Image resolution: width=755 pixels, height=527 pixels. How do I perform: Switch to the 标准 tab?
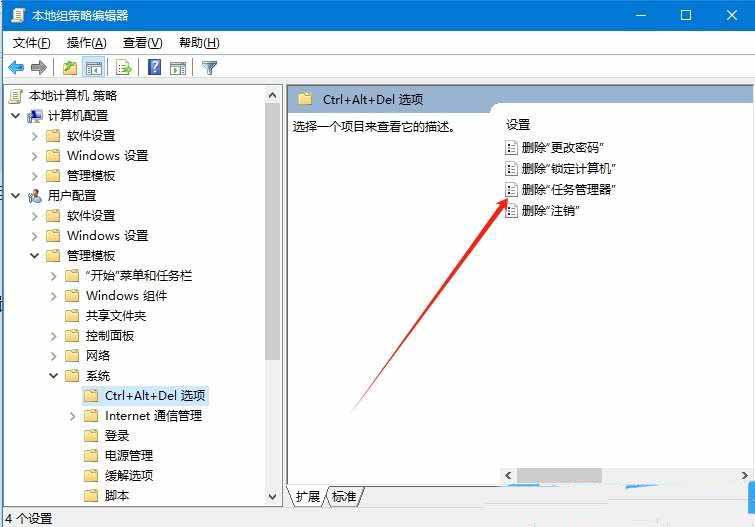[x=344, y=496]
